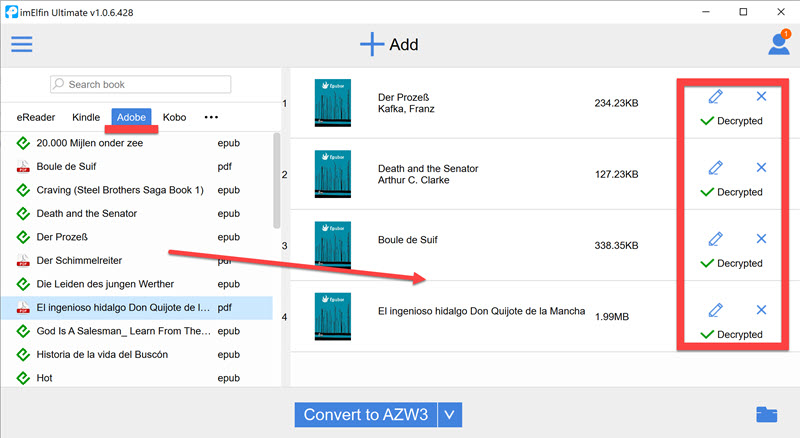This screenshot has height=438, width=800.
Task: Open the Death and the Senator cover thumbnail
Action: click(x=333, y=174)
